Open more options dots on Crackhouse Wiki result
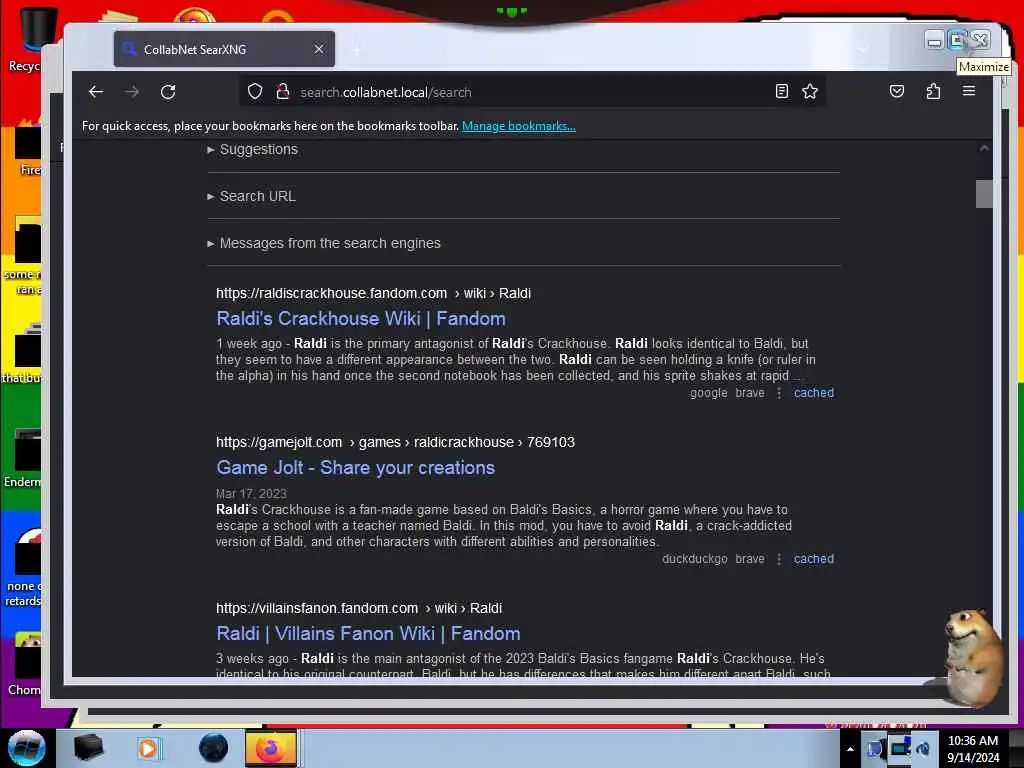Viewport: 1024px width, 768px height. [778, 393]
